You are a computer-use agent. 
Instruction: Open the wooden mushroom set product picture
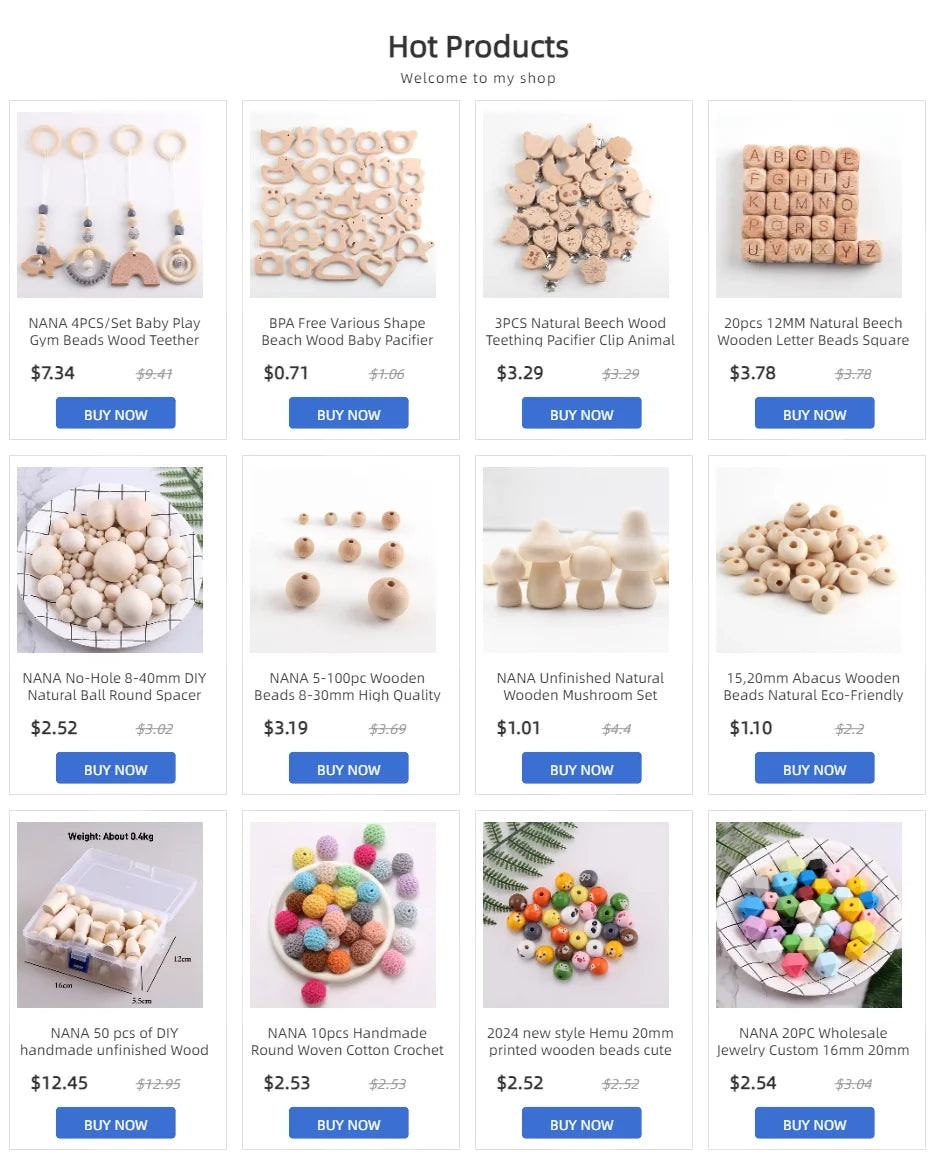click(576, 560)
